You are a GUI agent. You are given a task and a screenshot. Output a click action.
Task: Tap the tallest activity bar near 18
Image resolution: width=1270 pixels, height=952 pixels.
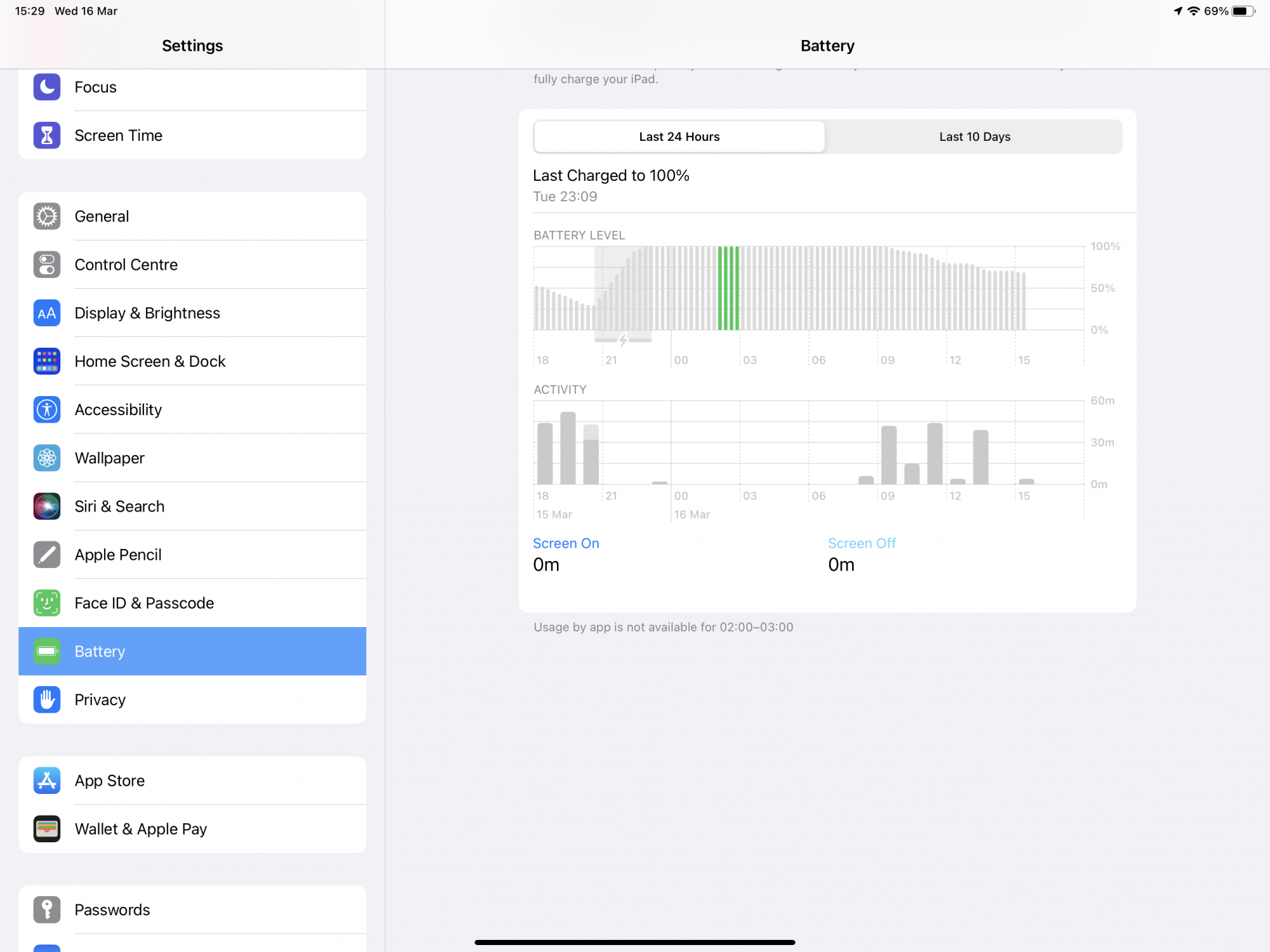[568, 448]
